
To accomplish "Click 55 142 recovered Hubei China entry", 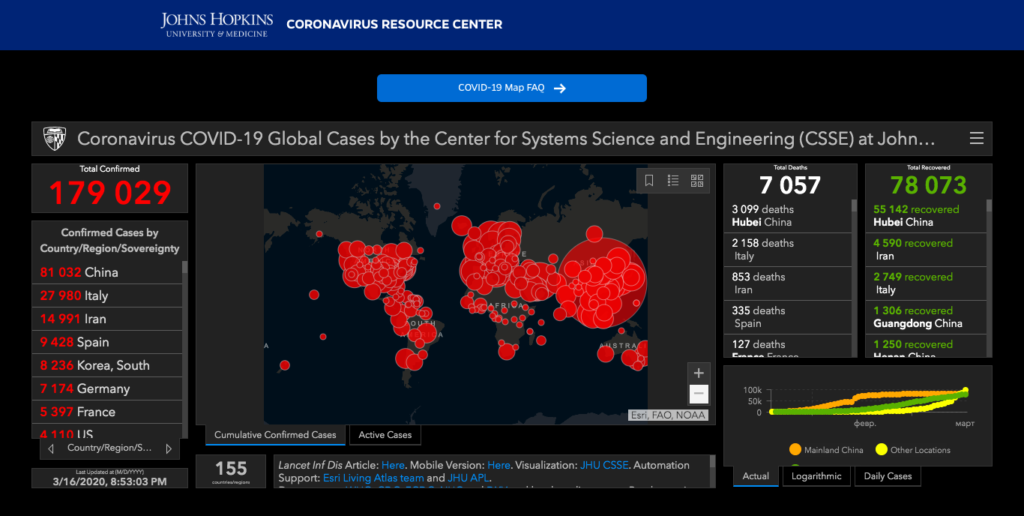I will point(925,216).
